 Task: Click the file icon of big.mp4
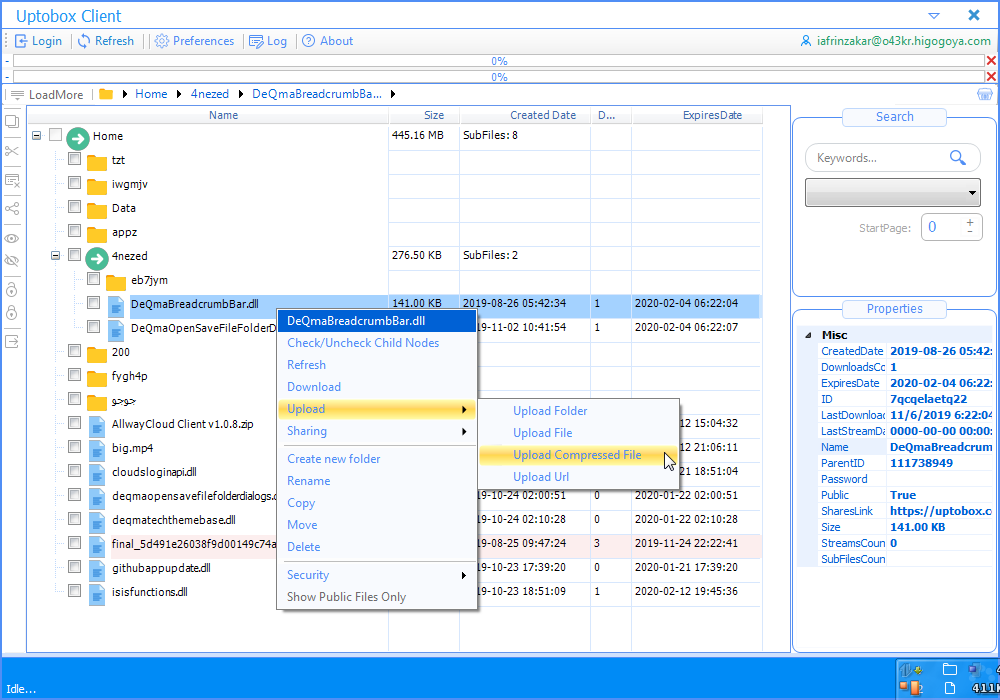(97, 449)
